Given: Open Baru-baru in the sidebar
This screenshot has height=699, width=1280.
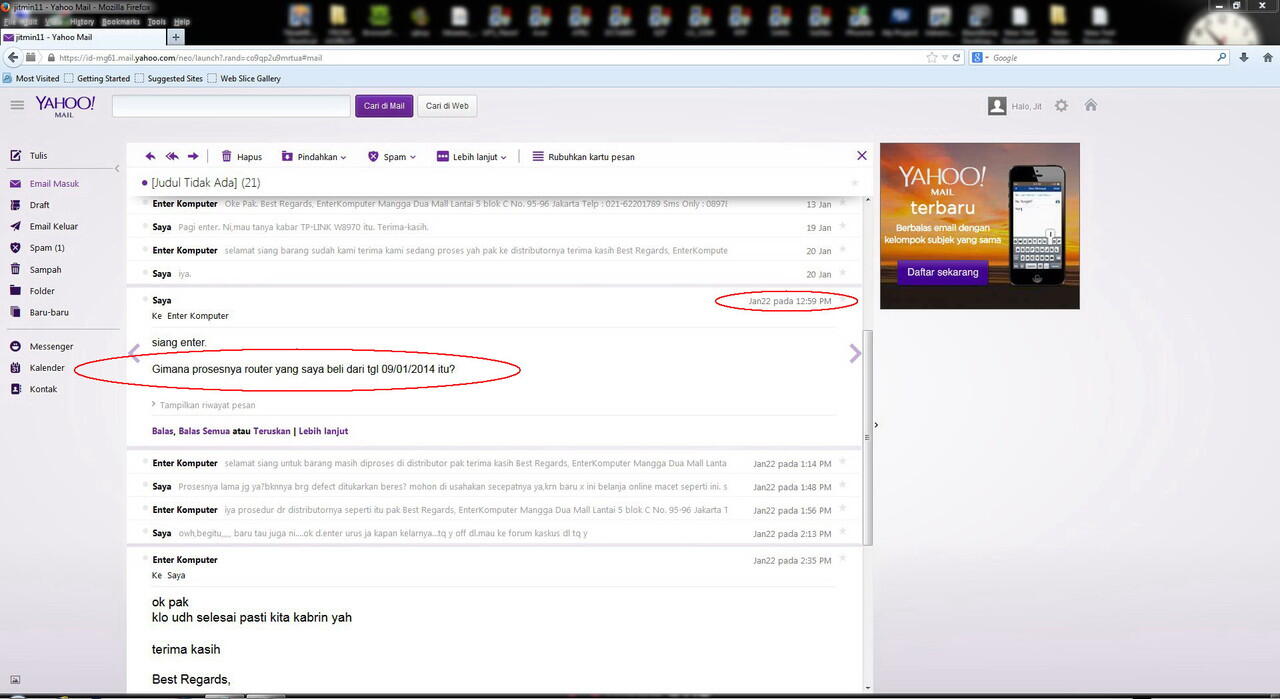Looking at the screenshot, I should 39,312.
